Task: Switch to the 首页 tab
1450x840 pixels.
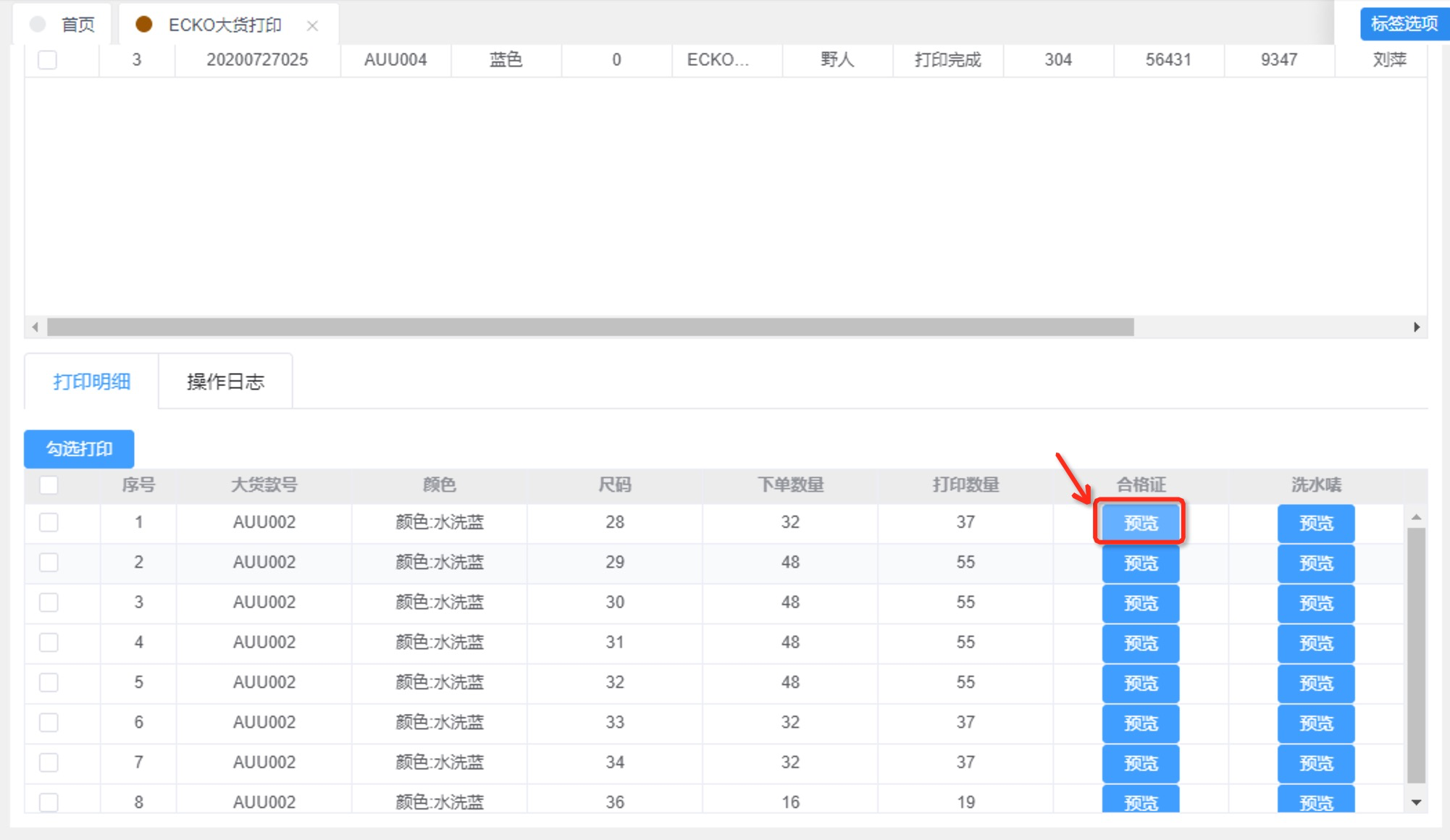Action: 77,25
